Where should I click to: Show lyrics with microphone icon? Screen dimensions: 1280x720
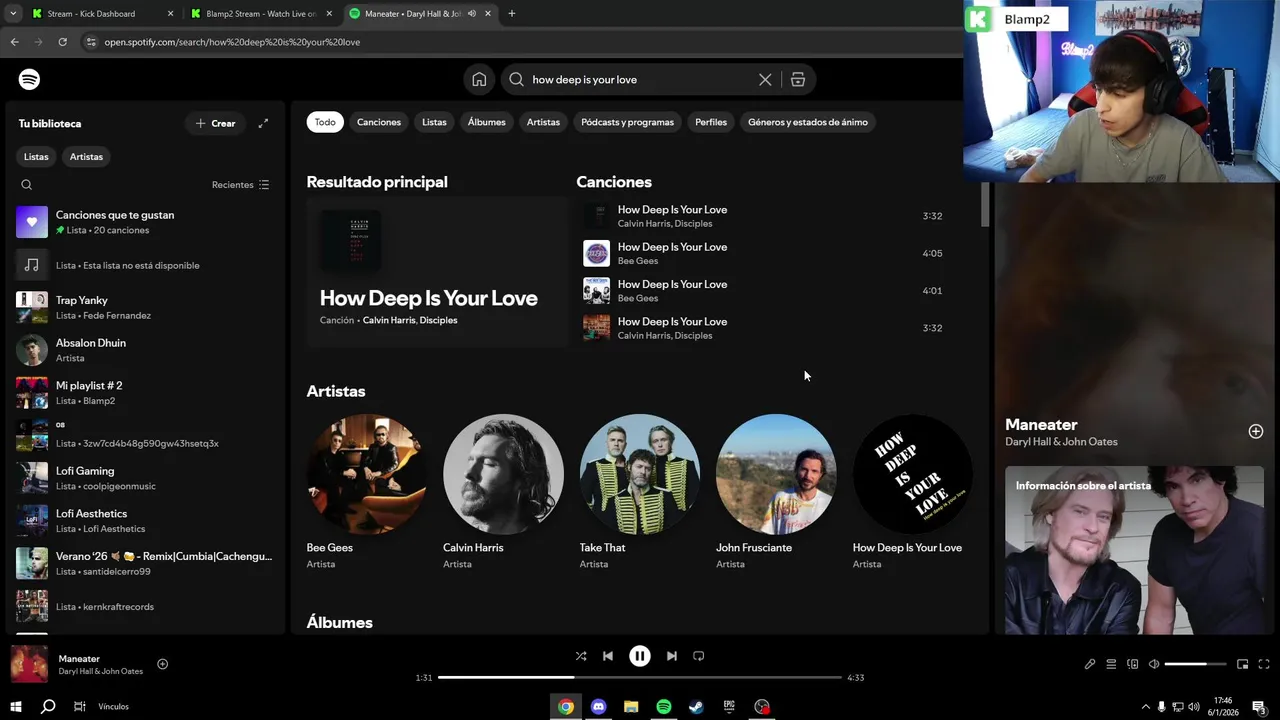coord(1090,664)
